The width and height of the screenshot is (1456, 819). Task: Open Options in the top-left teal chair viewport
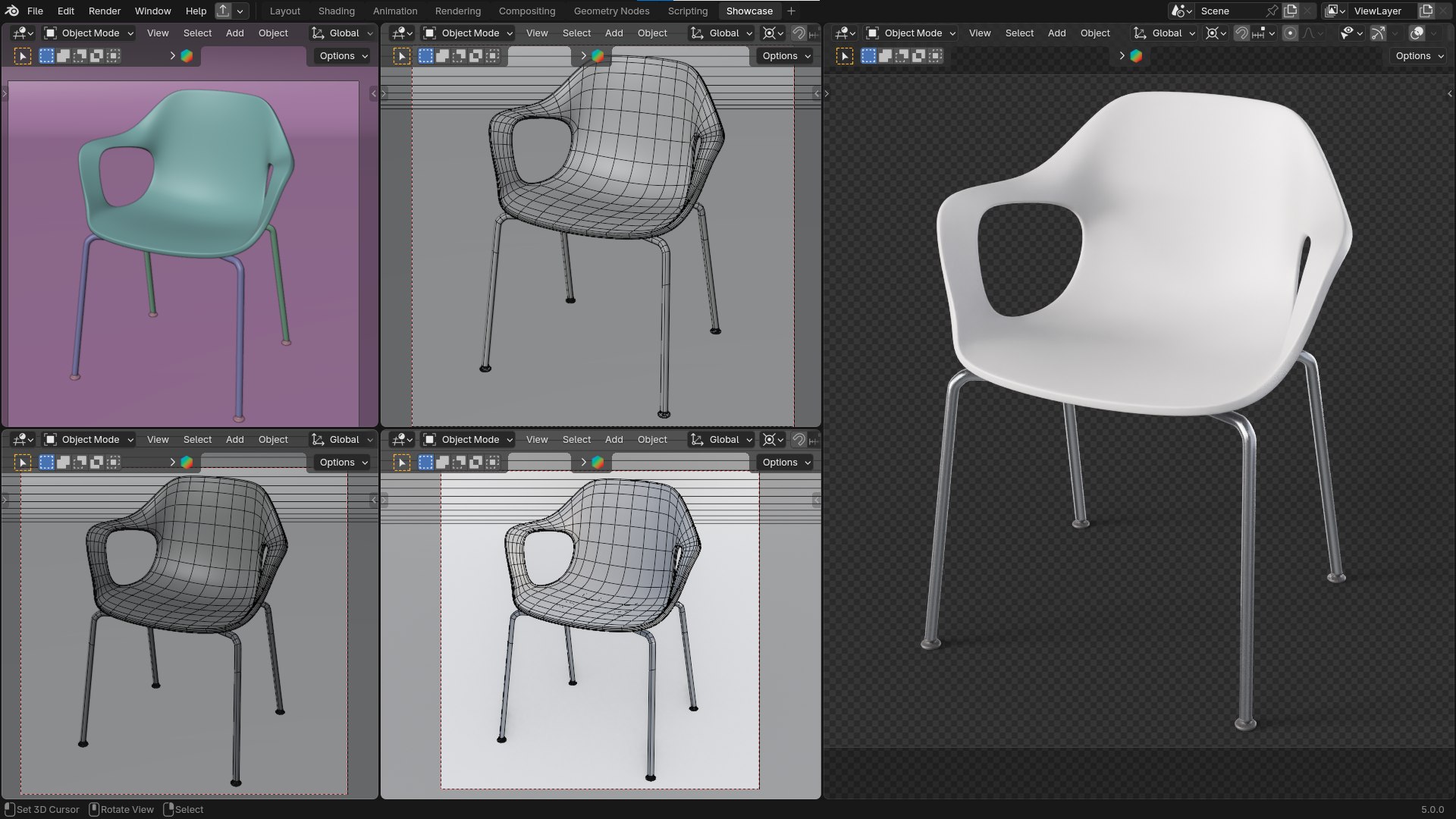pyautogui.click(x=342, y=55)
